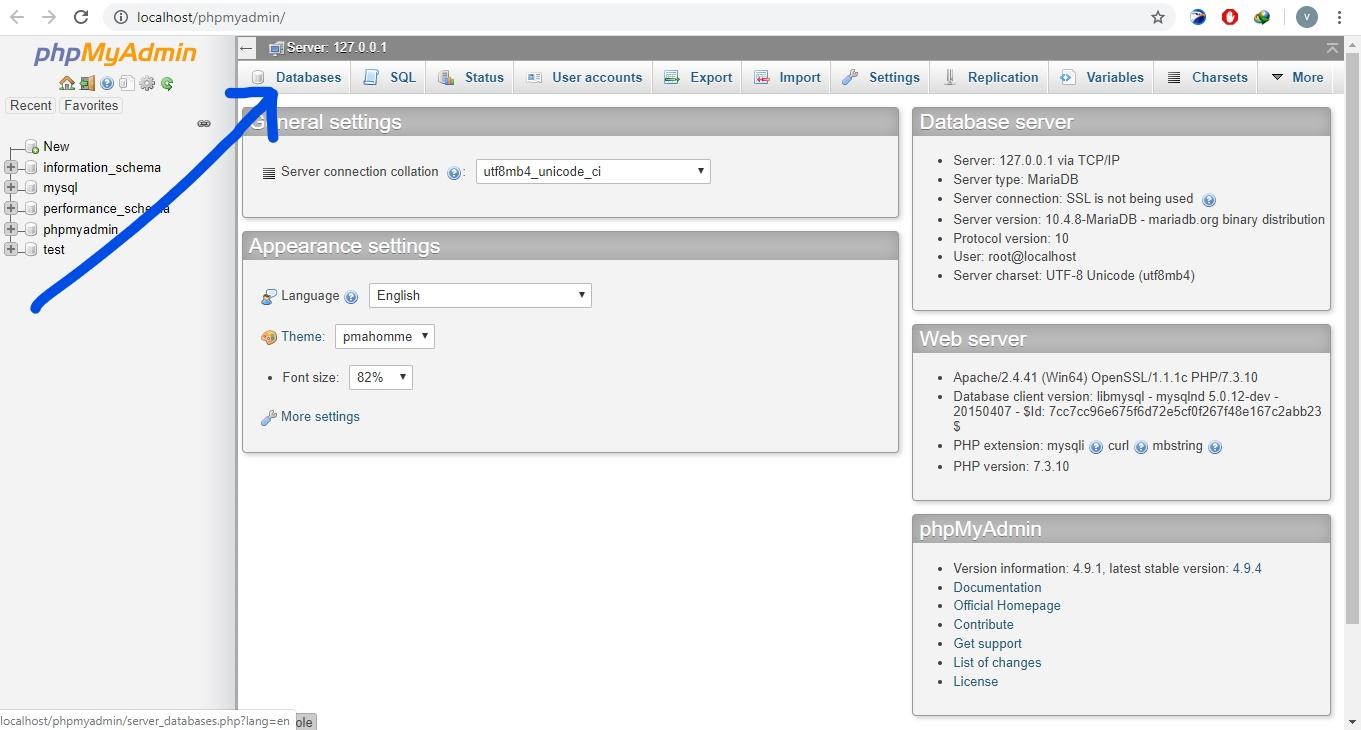Click the Get support link

coord(987,643)
